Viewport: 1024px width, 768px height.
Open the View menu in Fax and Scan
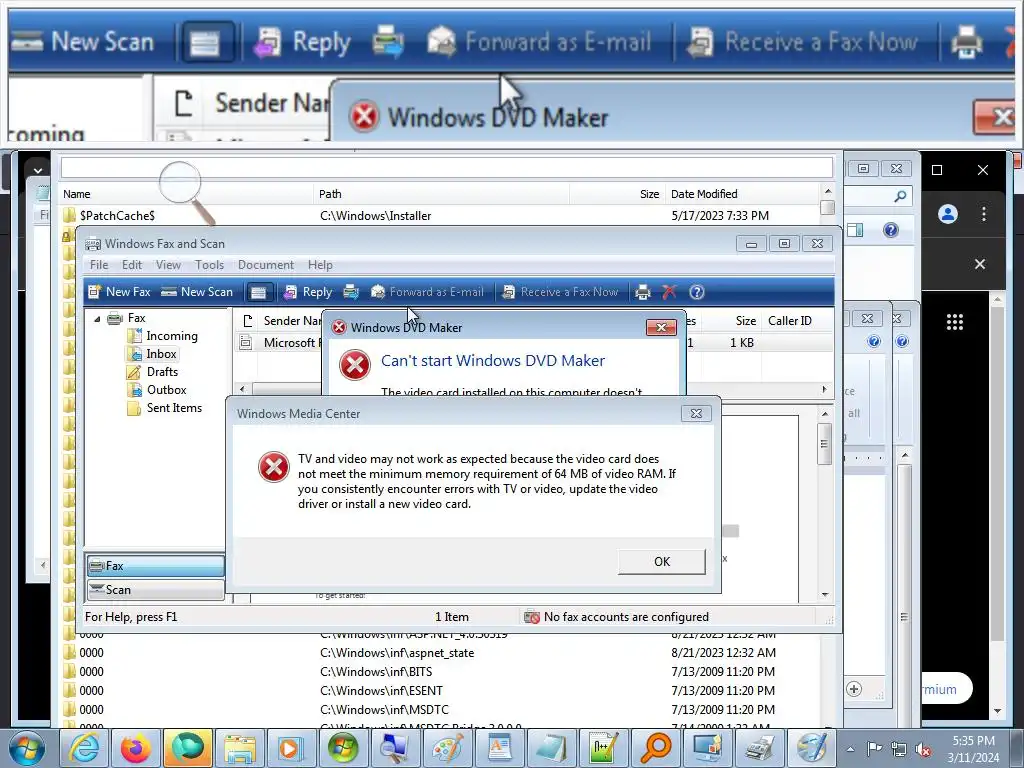click(x=168, y=264)
